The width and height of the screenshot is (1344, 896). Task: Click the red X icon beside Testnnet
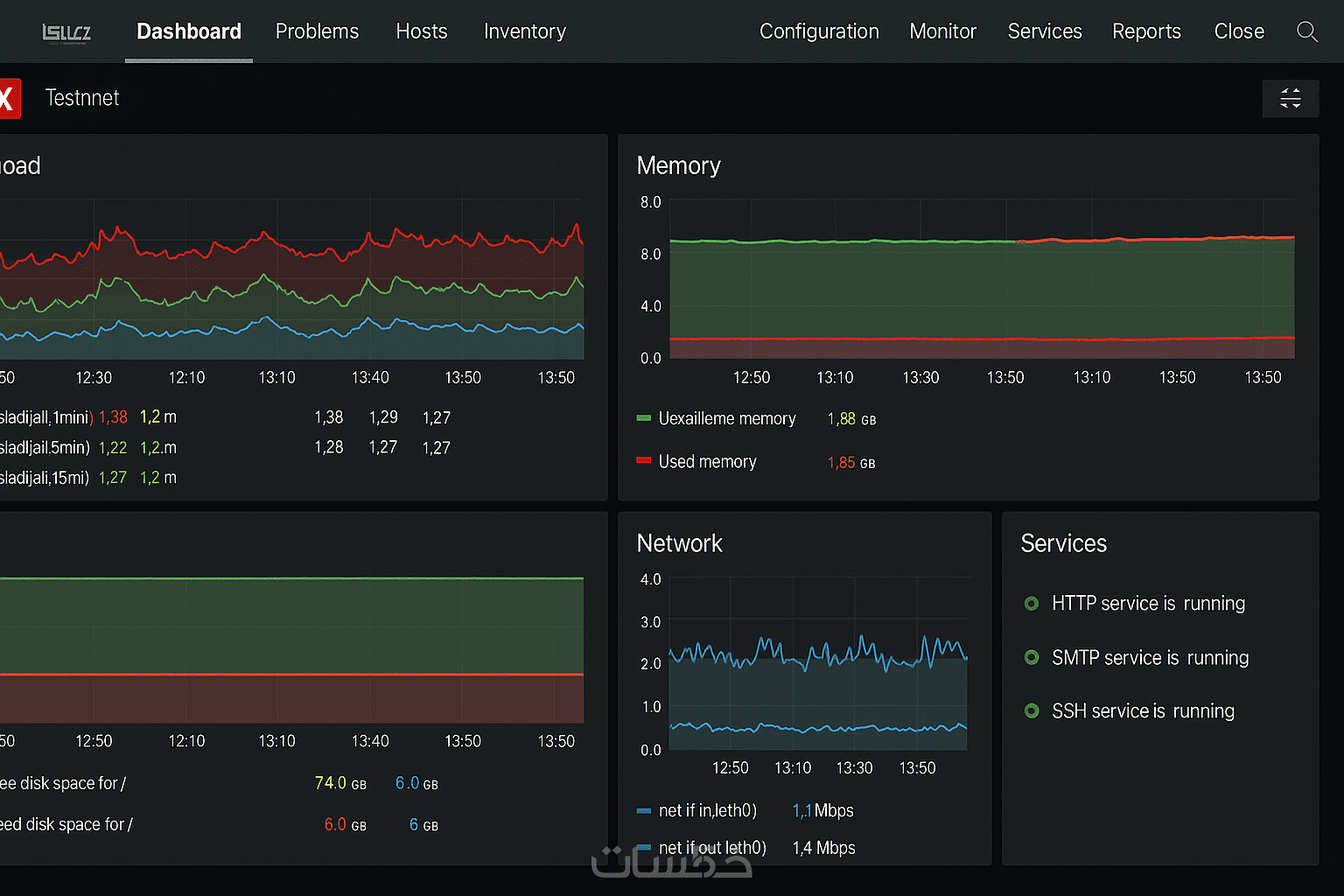[8, 98]
